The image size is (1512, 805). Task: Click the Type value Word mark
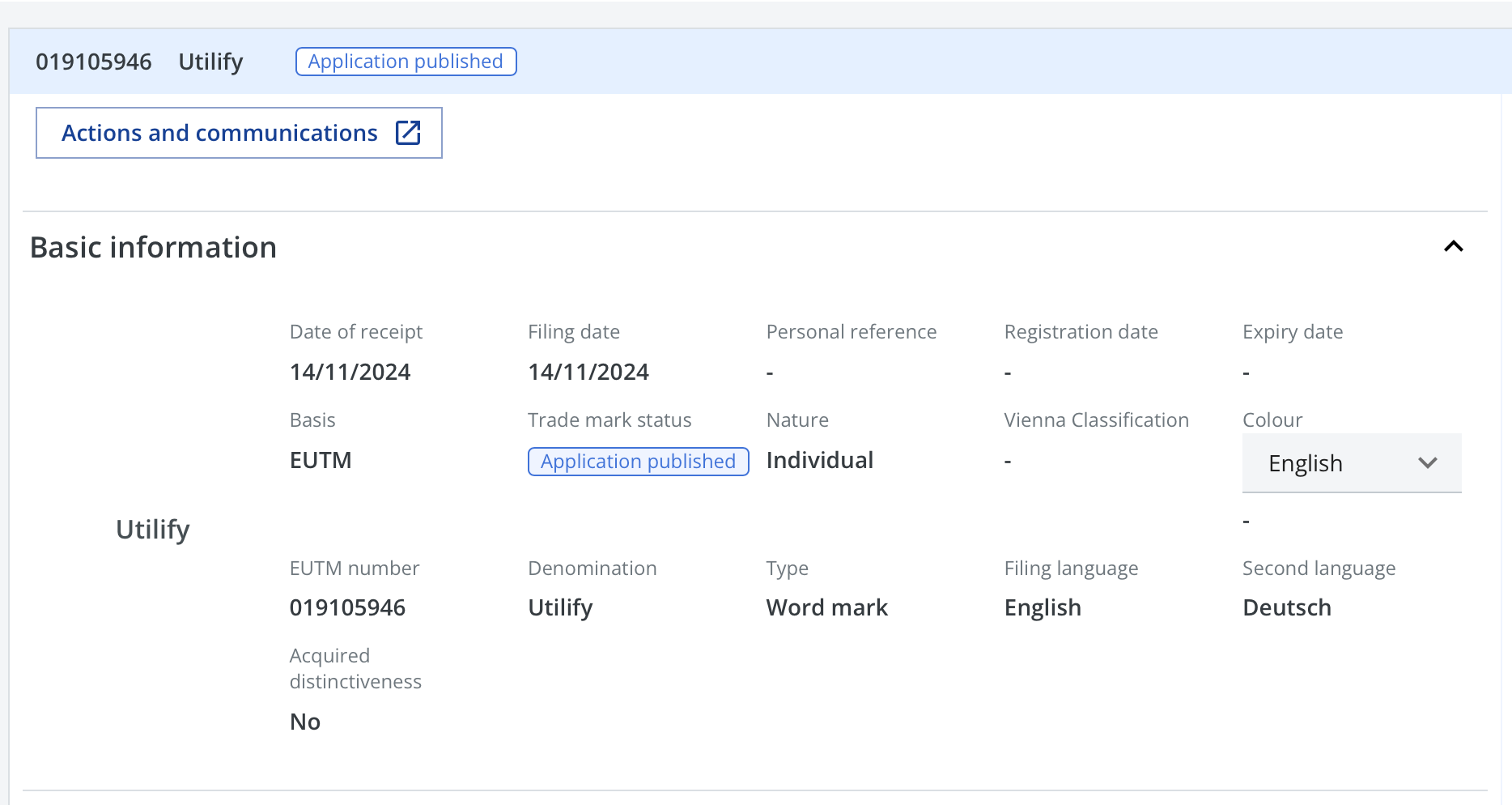[826, 607]
